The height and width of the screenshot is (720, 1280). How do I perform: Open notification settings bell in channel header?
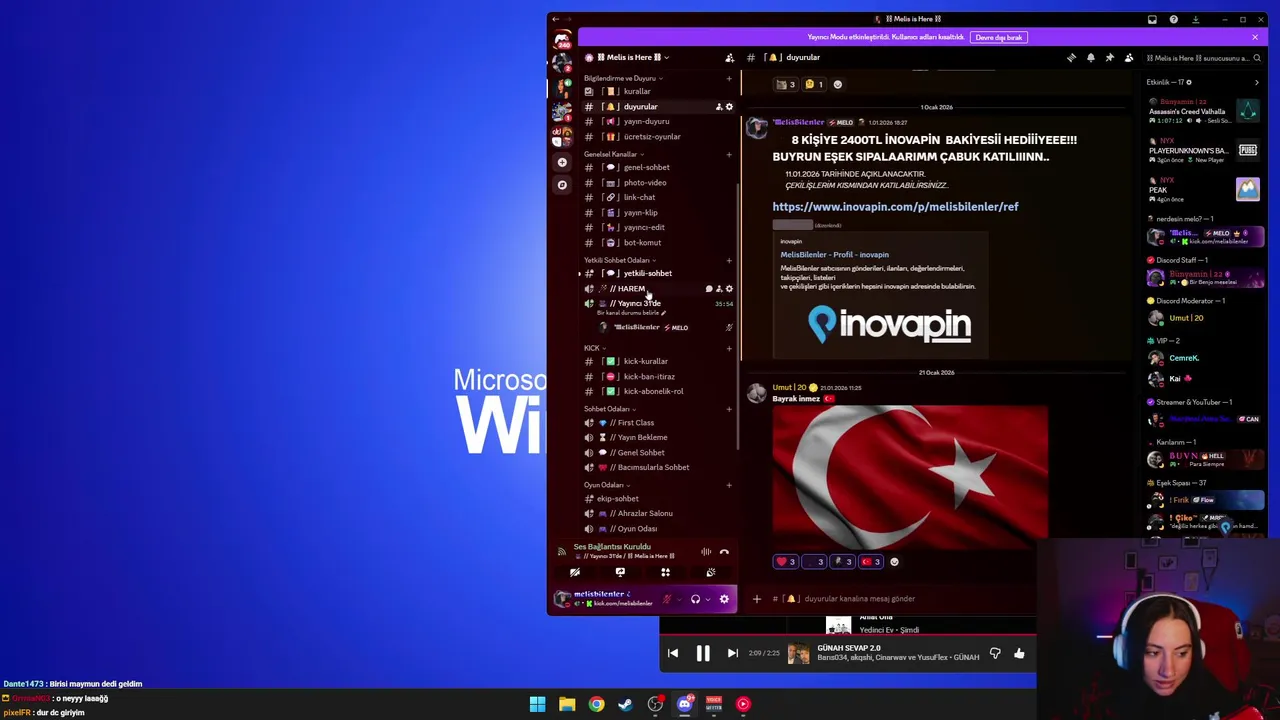(1091, 58)
